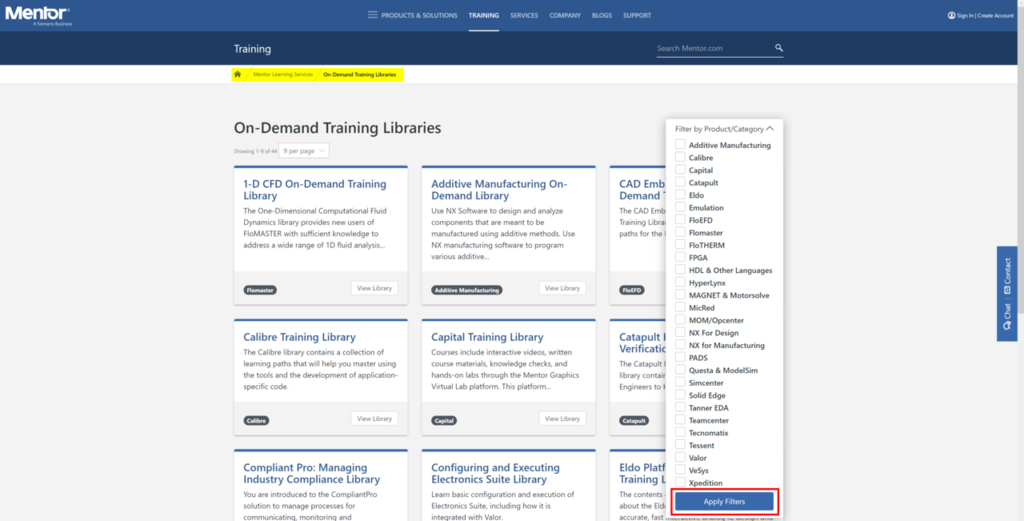Check the FloEFD filter checkbox
The width and height of the screenshot is (1024, 521).
tap(680, 220)
